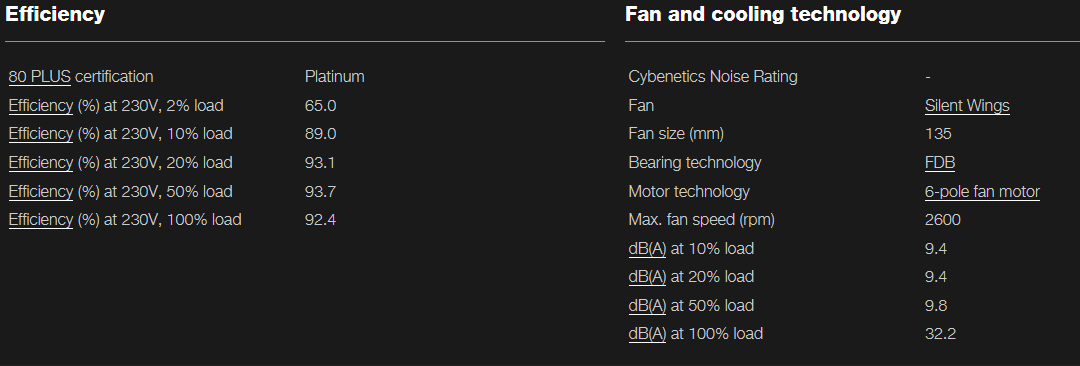The height and width of the screenshot is (366, 1080).
Task: Select the Efficiency section heading
Action: 55,14
